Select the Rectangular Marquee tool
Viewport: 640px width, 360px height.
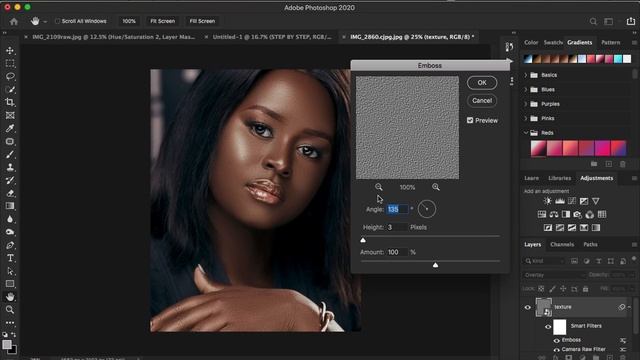(10, 64)
